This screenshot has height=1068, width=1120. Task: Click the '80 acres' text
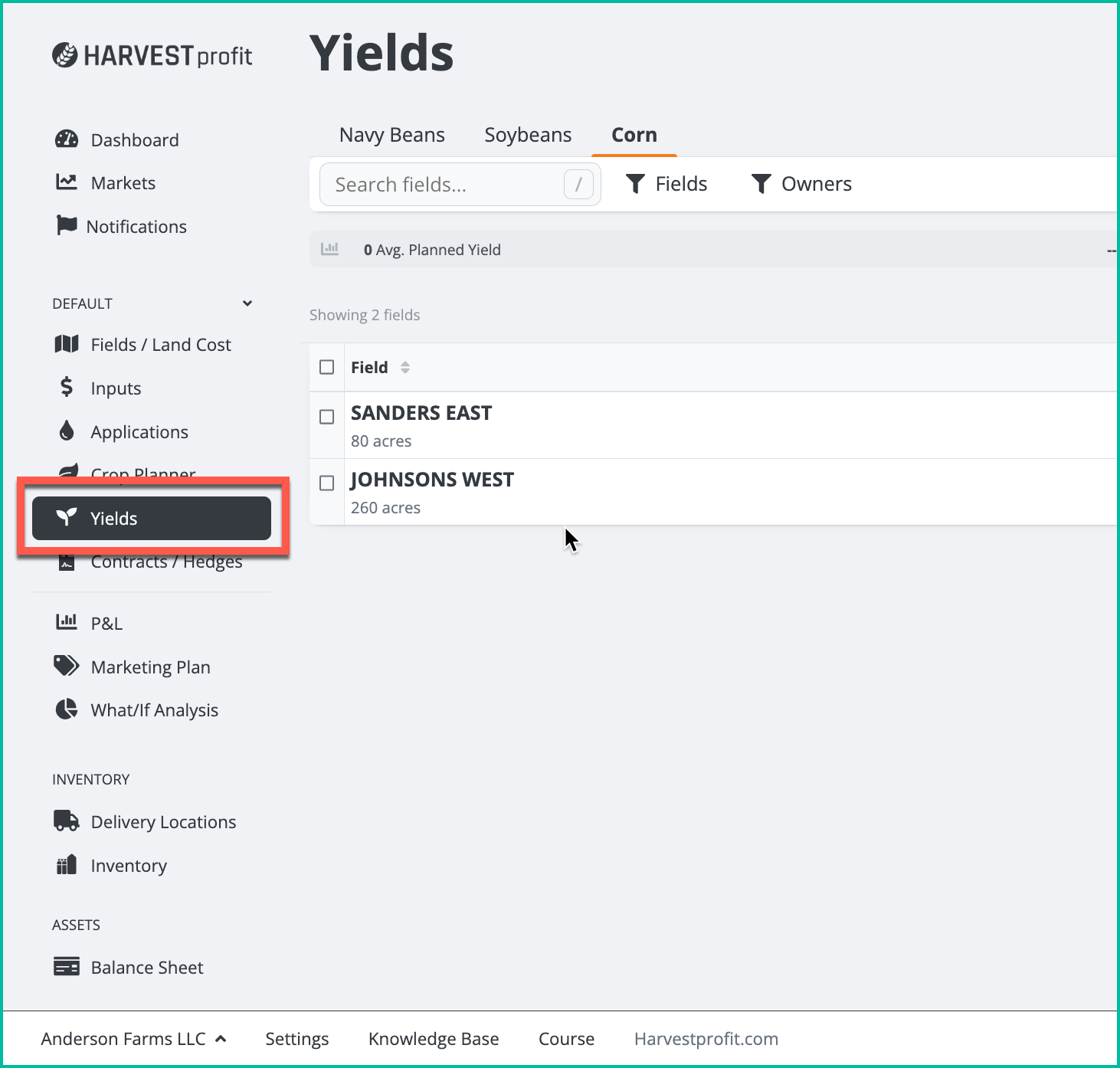pyautogui.click(x=381, y=441)
